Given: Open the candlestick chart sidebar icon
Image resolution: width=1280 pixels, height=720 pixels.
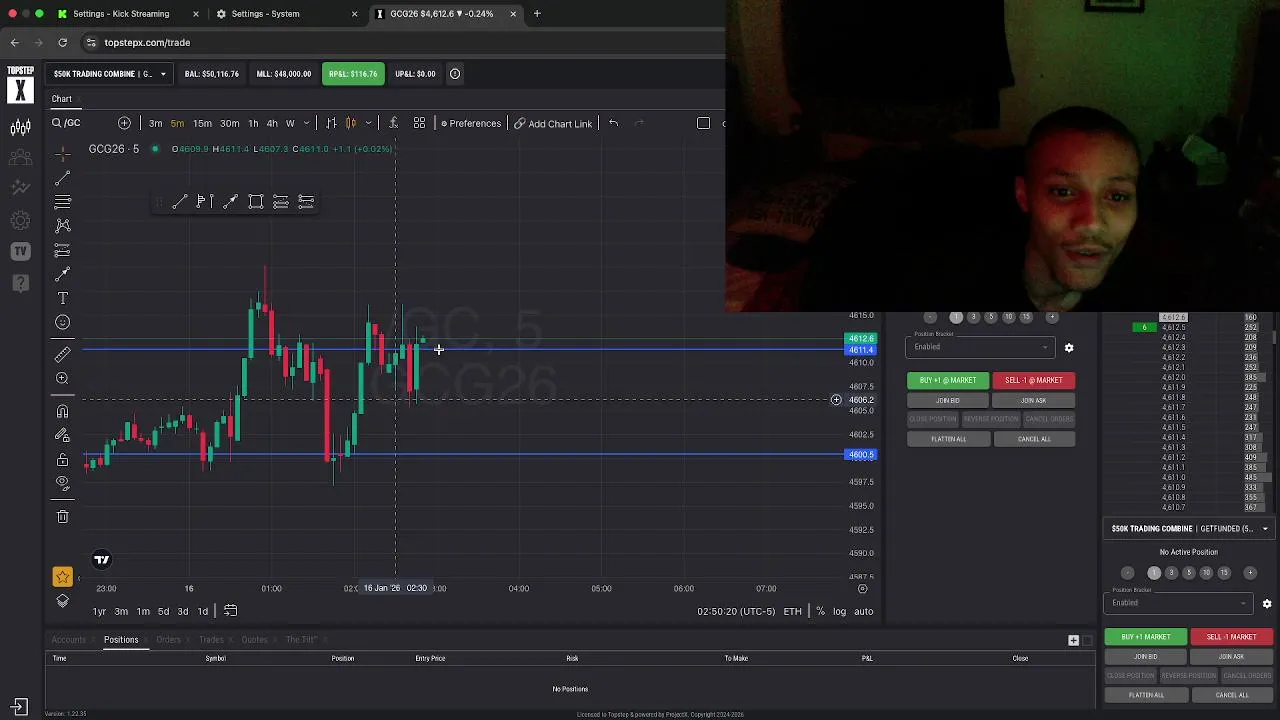Looking at the screenshot, I should [20, 127].
